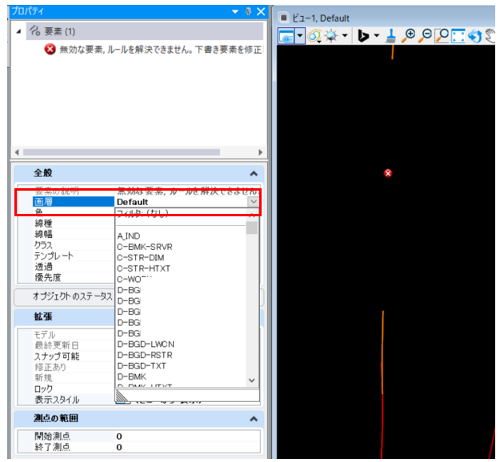Collapse the 全般 section
Image resolution: width=500 pixels, height=462 pixels.
click(x=254, y=174)
